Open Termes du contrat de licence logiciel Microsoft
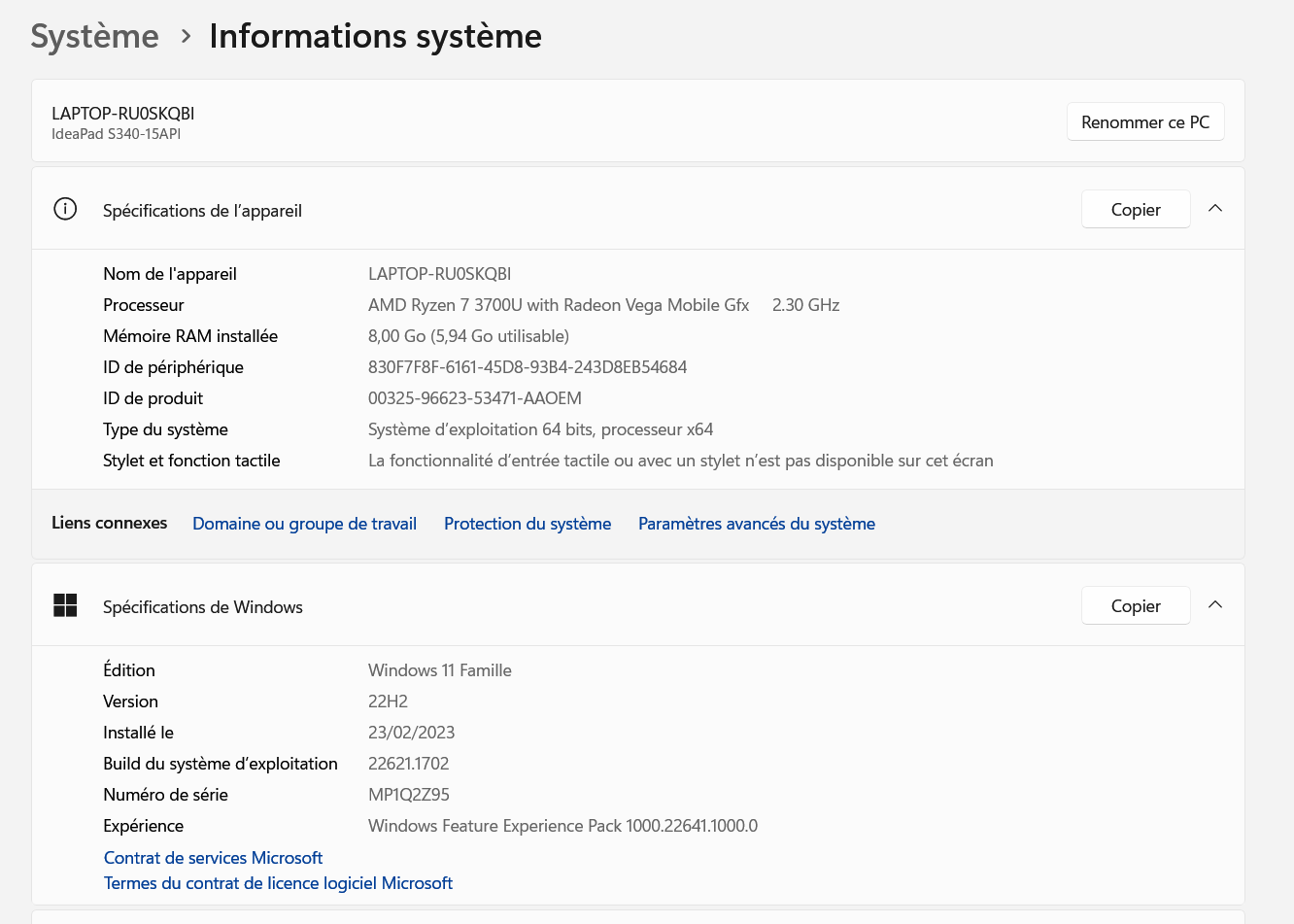The image size is (1294, 924). (278, 883)
